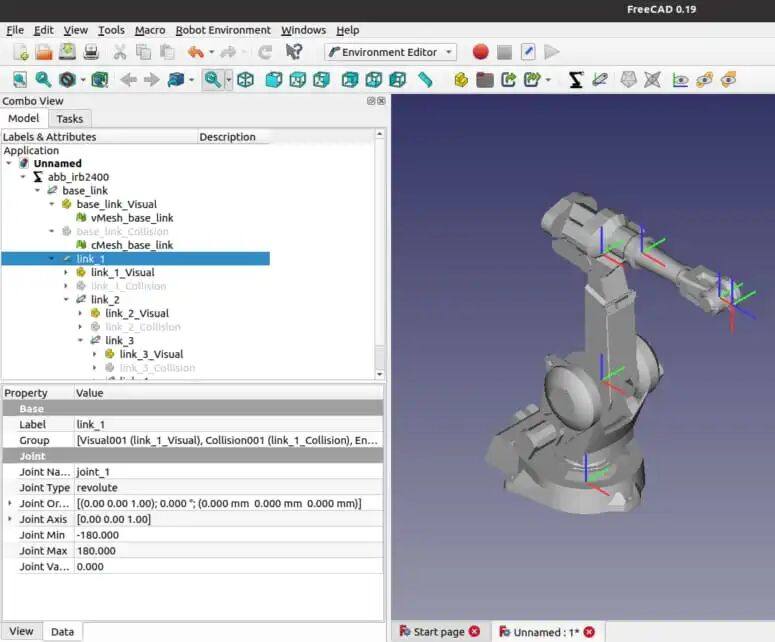Set isometric view with the cube icon
Image resolution: width=775 pixels, height=642 pixels.
pos(246,79)
